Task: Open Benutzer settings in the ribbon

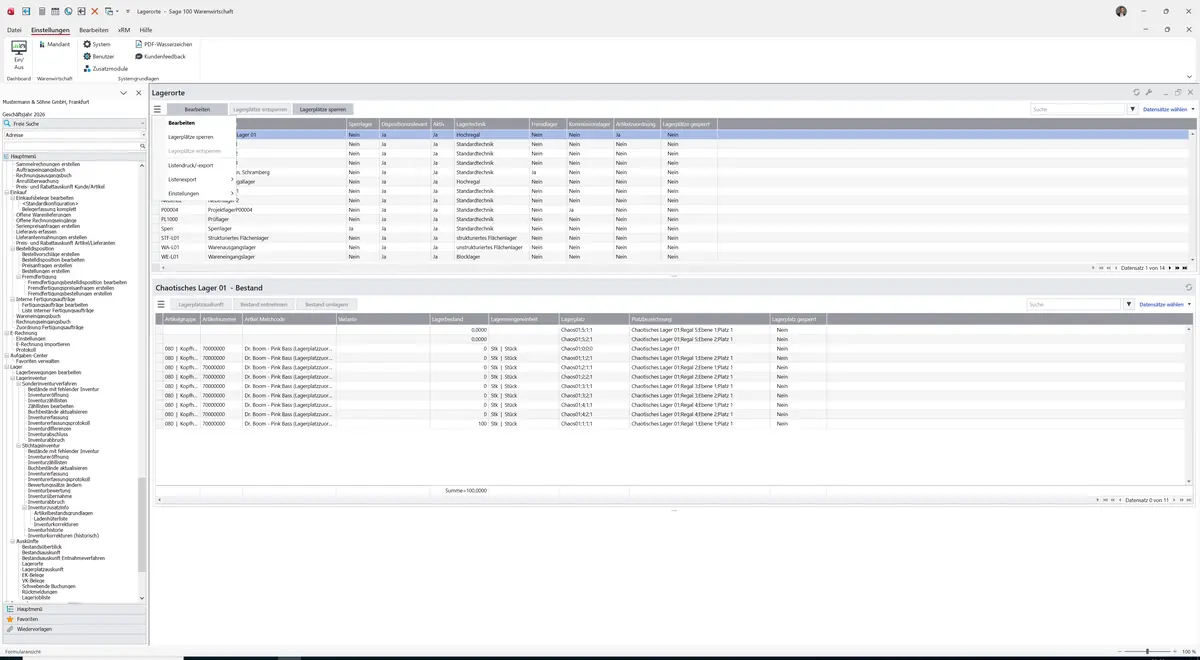Action: (99, 56)
